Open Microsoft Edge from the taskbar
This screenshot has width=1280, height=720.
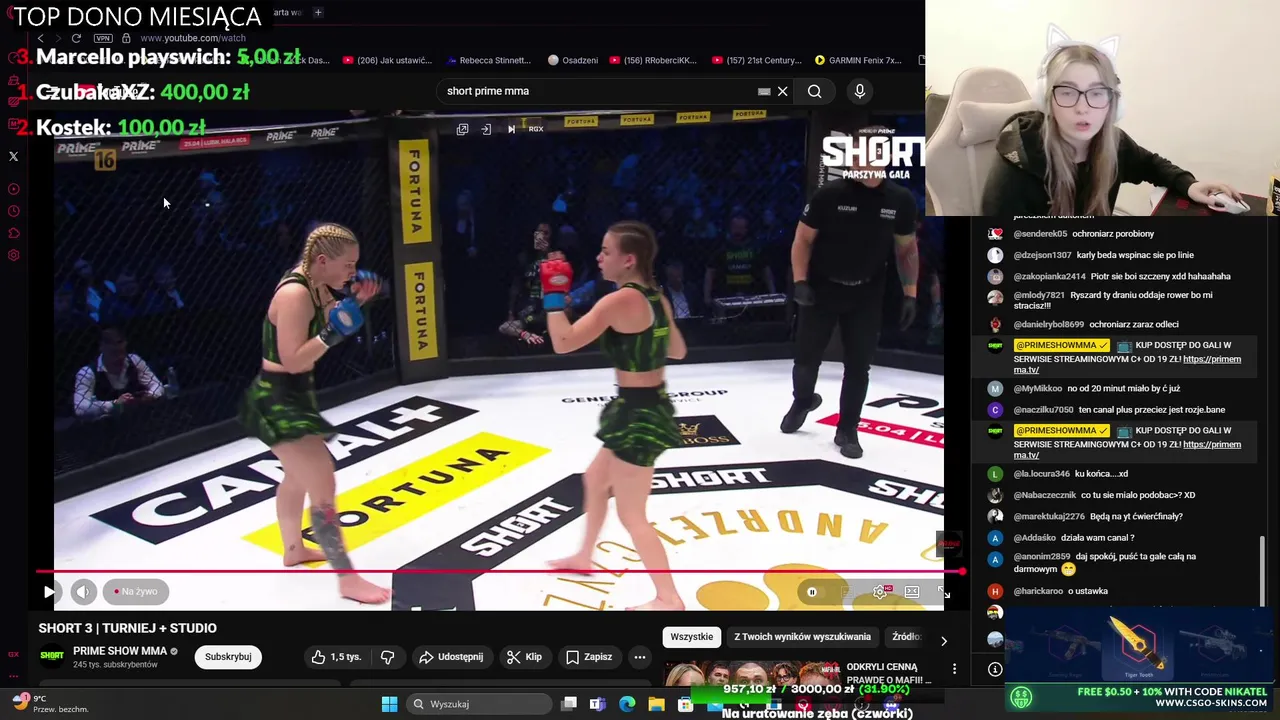point(627,704)
